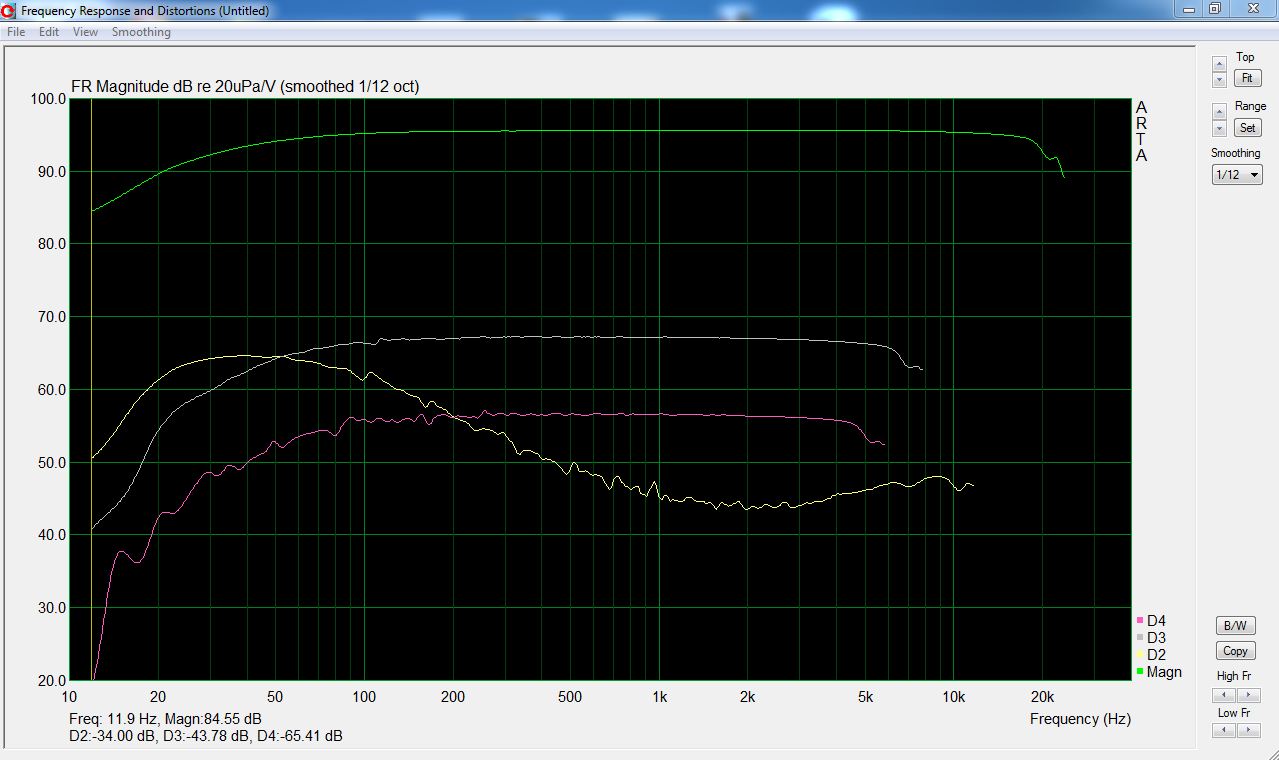Click the pink D4 legend swatch
Screen dimensions: 1279x760
(1140, 621)
